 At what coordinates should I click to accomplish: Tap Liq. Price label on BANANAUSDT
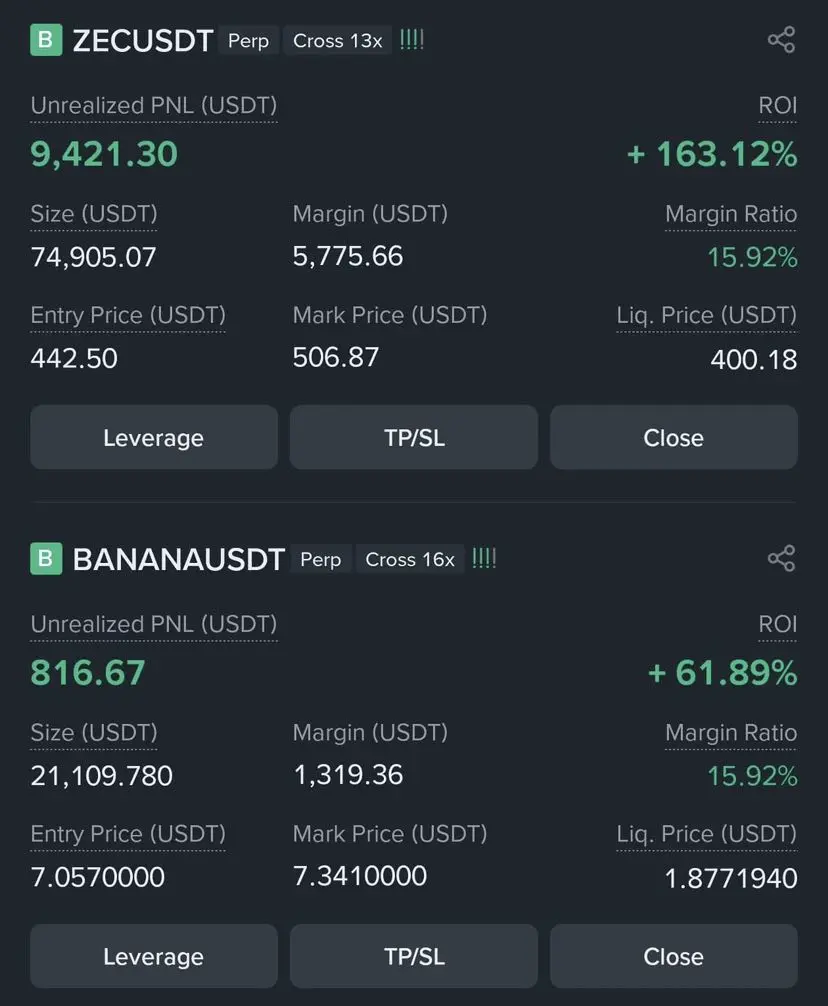[706, 835]
